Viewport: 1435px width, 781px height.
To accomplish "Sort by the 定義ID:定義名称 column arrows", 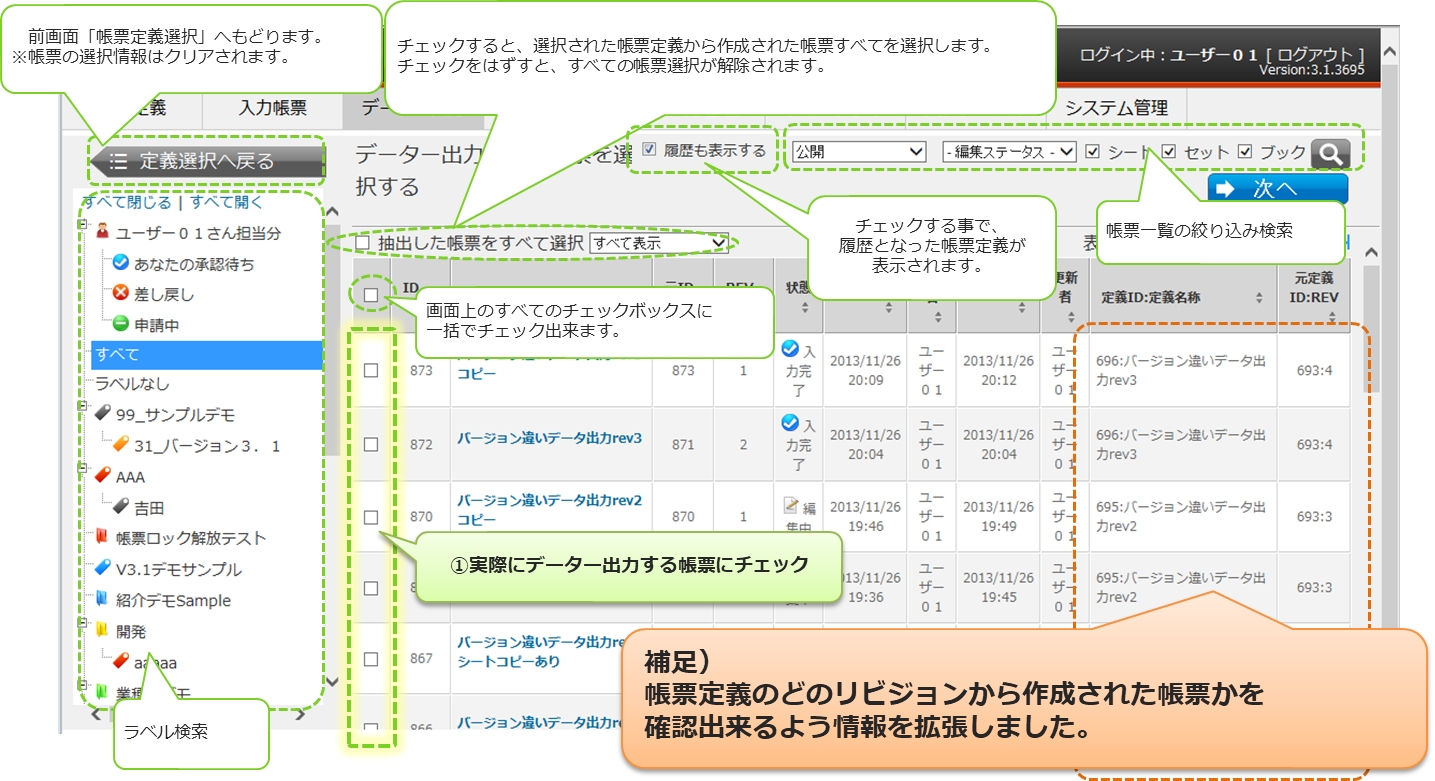I will (x=1259, y=298).
